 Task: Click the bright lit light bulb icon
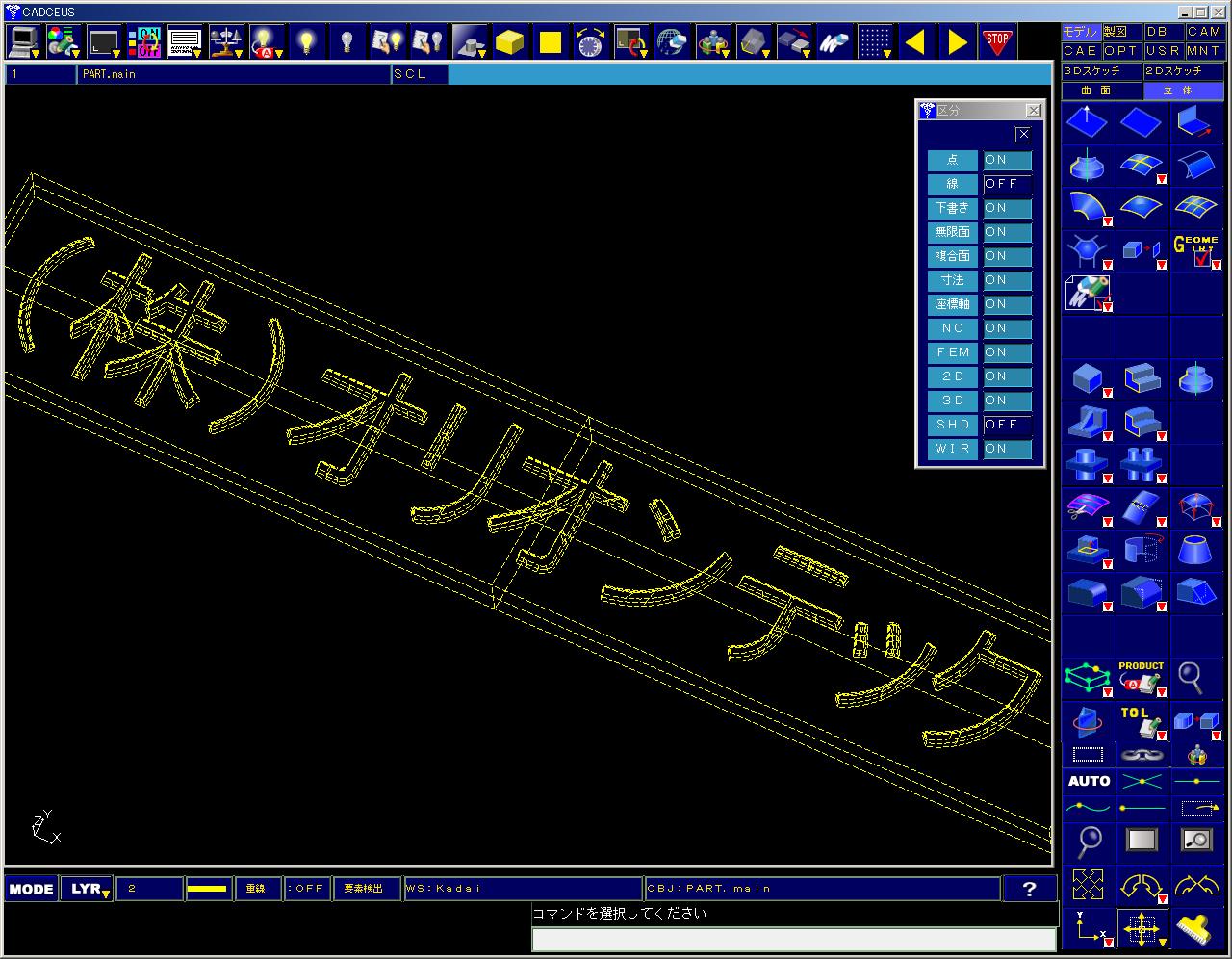[x=306, y=41]
